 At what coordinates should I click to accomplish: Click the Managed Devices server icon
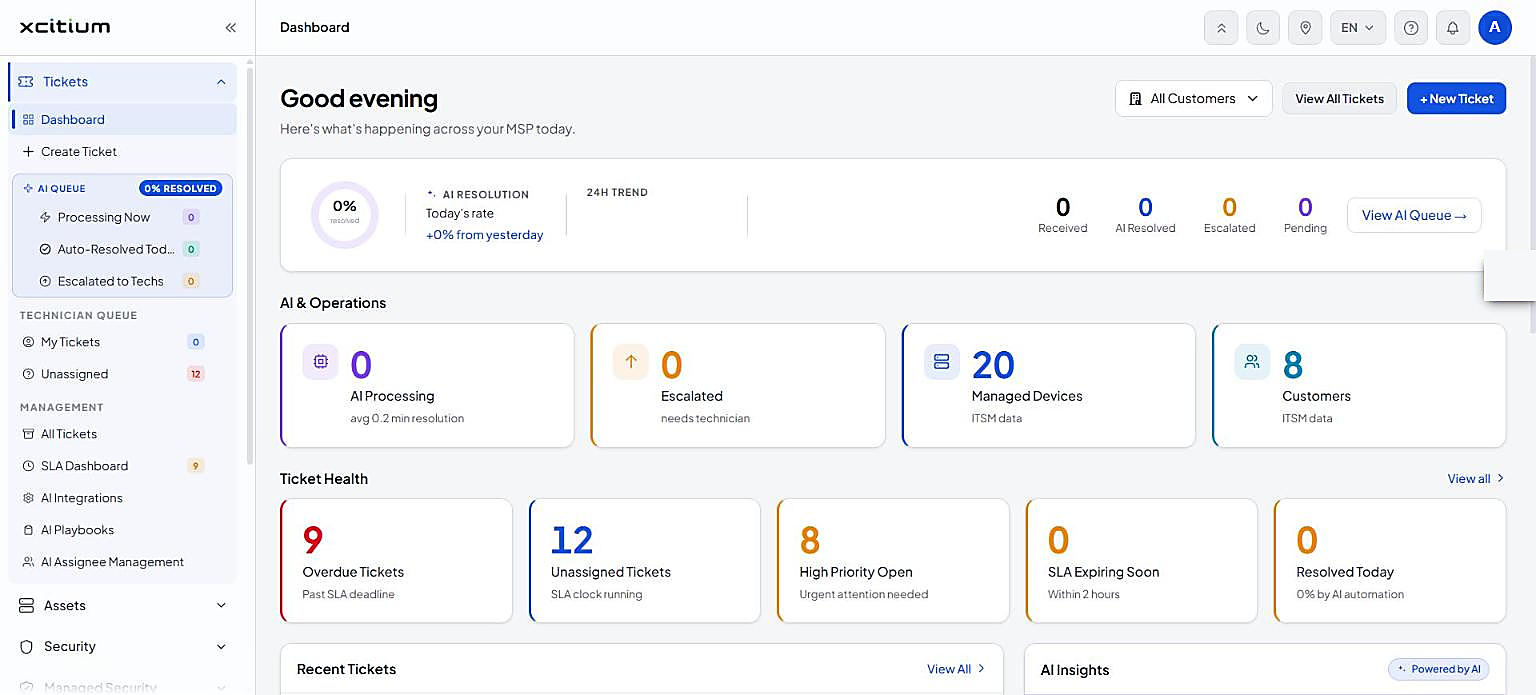(x=942, y=362)
